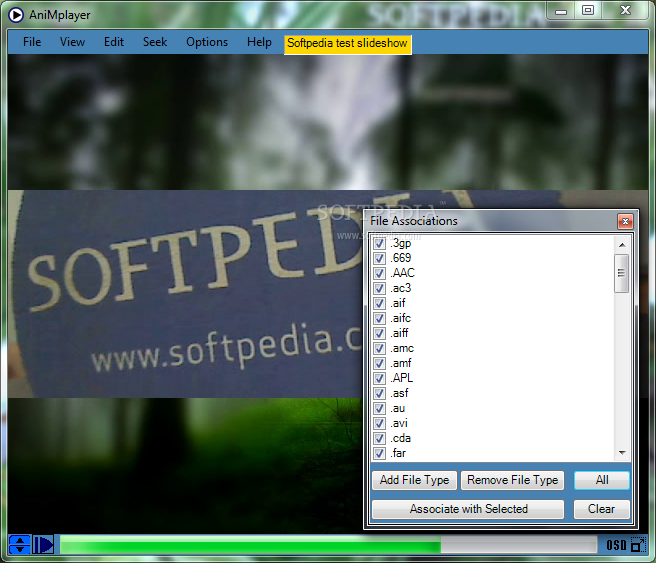Uncheck the .amf file type

coord(379,363)
